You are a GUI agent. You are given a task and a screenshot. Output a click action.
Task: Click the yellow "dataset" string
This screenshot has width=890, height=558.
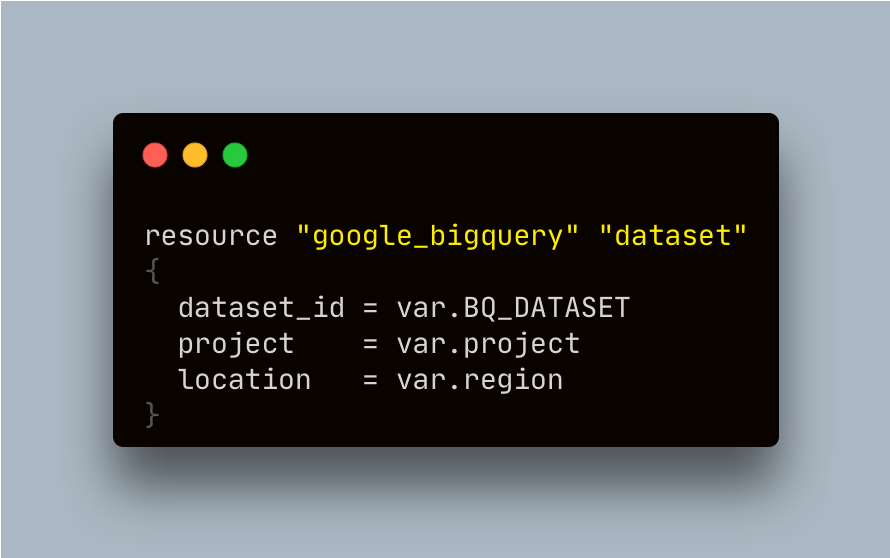pyautogui.click(x=673, y=235)
